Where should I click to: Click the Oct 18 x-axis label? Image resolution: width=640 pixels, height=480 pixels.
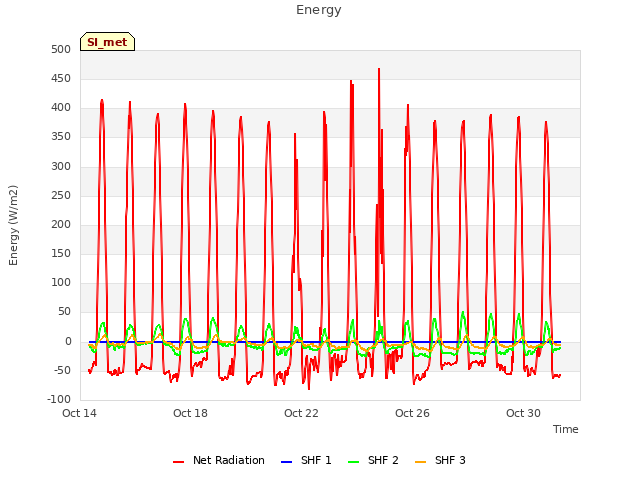pos(191,413)
